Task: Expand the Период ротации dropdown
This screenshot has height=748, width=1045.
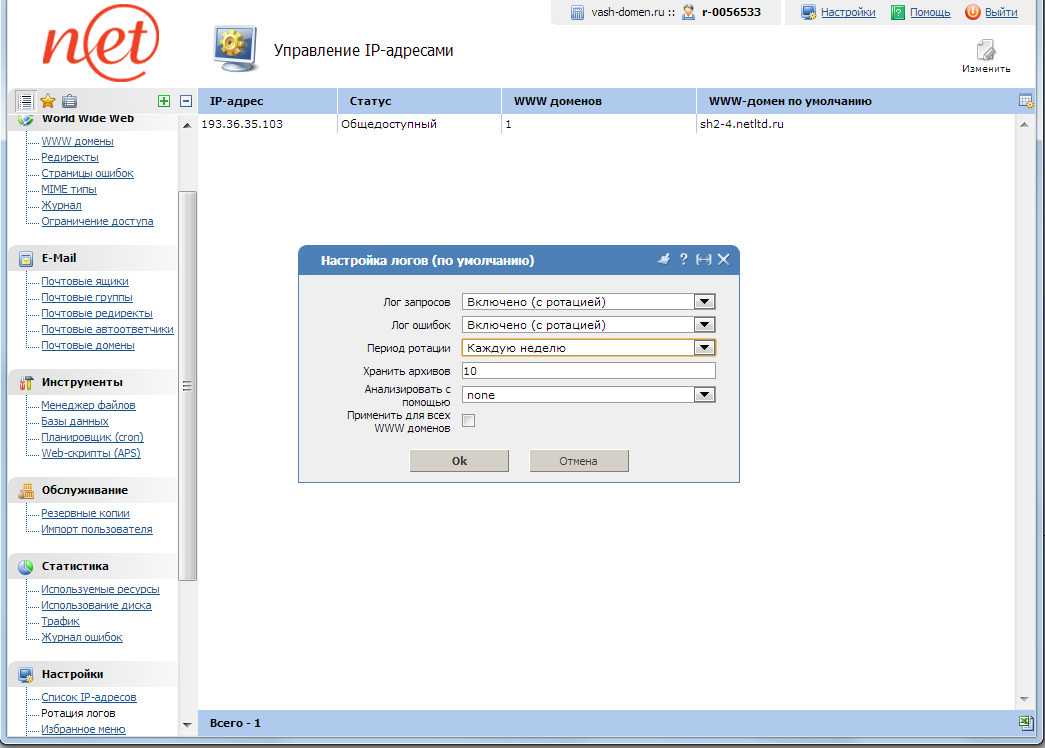Action: point(704,348)
